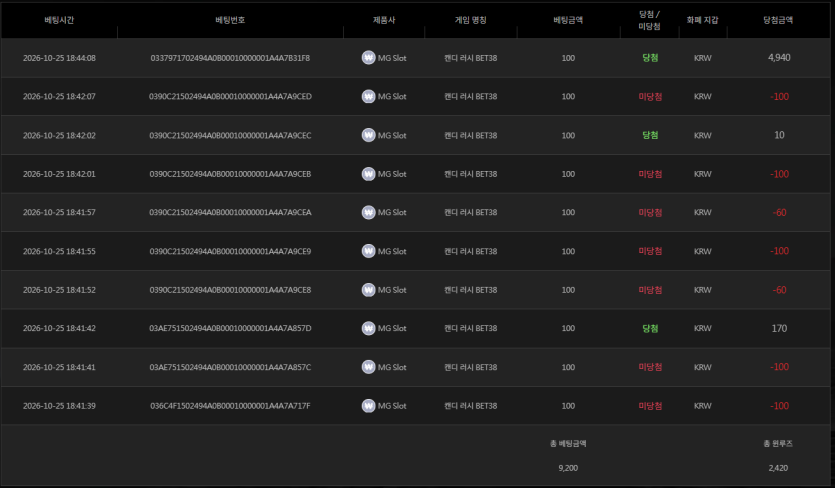This screenshot has height=488, width=835.
Task: Click the MG Slot icon in the 18:42:01 row
Action: (x=369, y=174)
